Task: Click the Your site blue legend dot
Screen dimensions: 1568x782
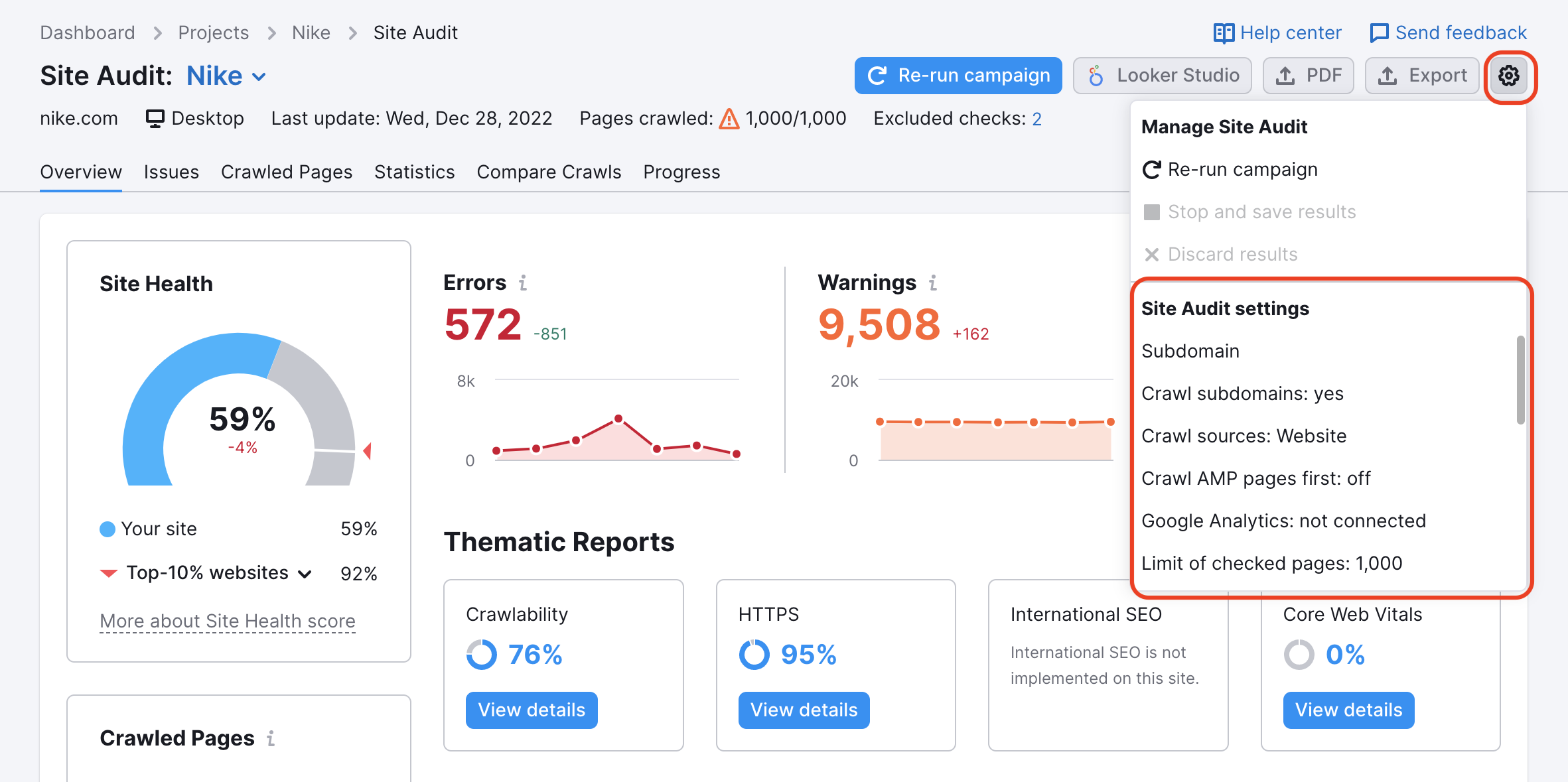Action: pos(107,529)
